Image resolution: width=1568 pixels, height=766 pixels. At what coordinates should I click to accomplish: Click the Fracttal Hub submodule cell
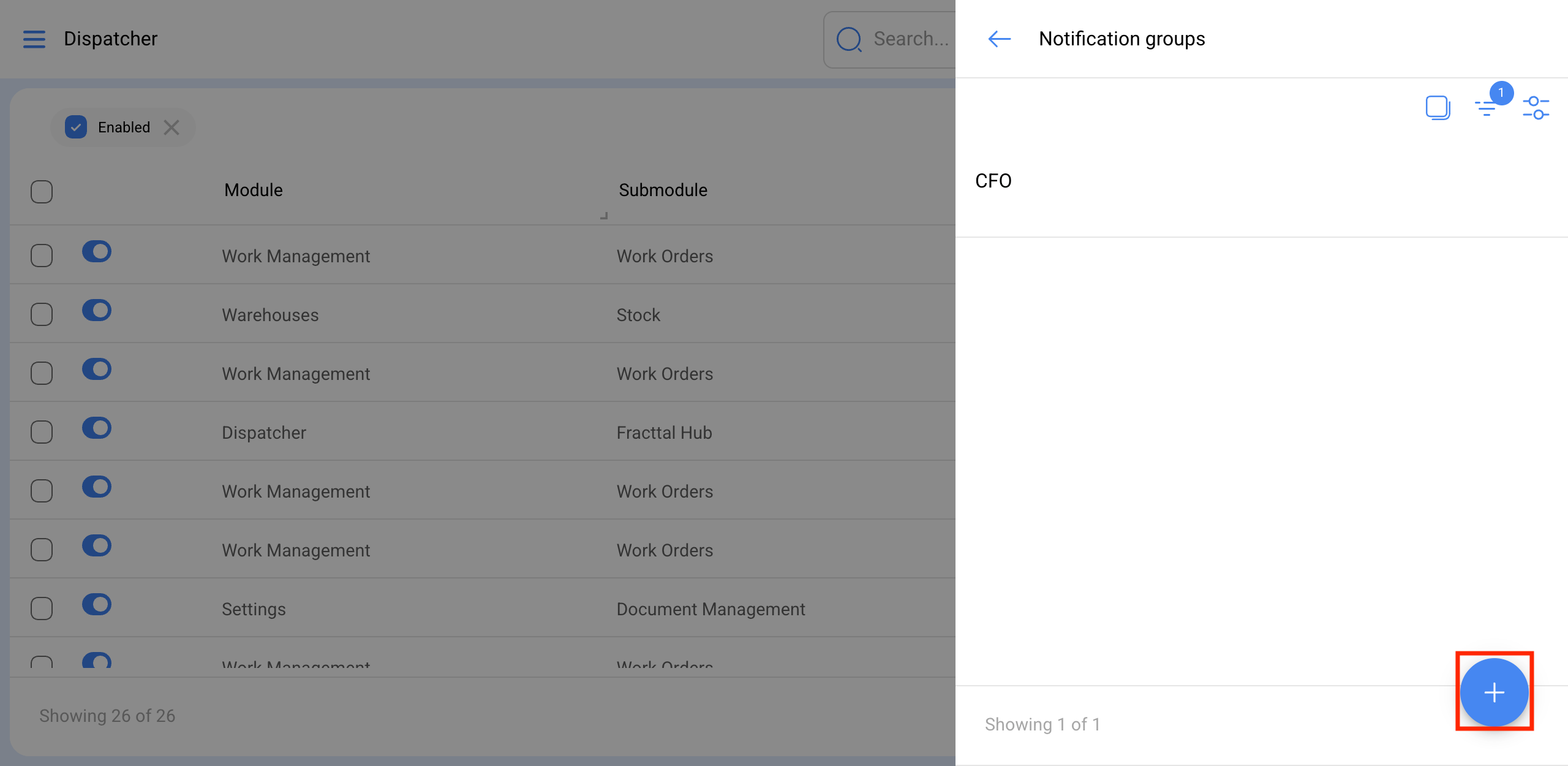tap(664, 433)
